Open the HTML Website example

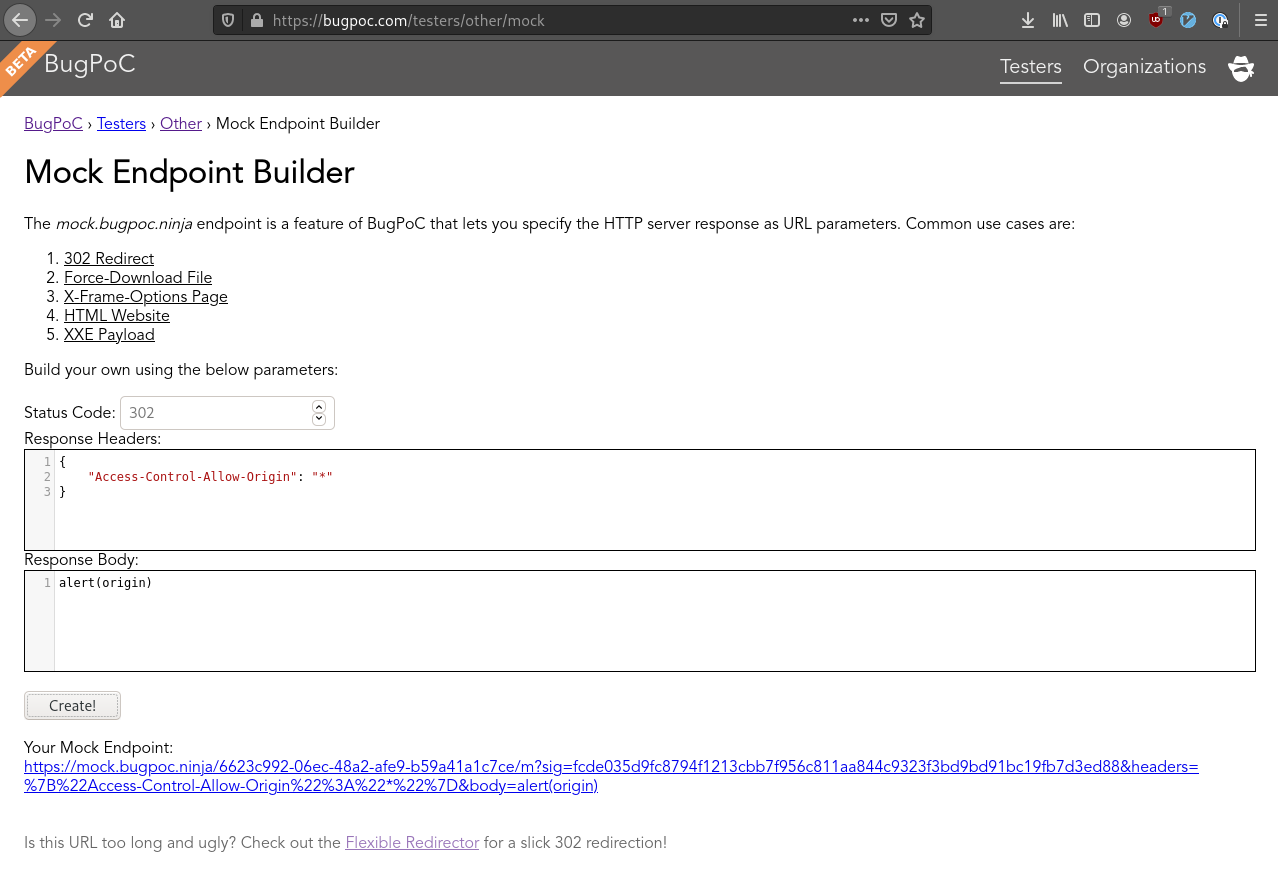pyautogui.click(x=117, y=316)
